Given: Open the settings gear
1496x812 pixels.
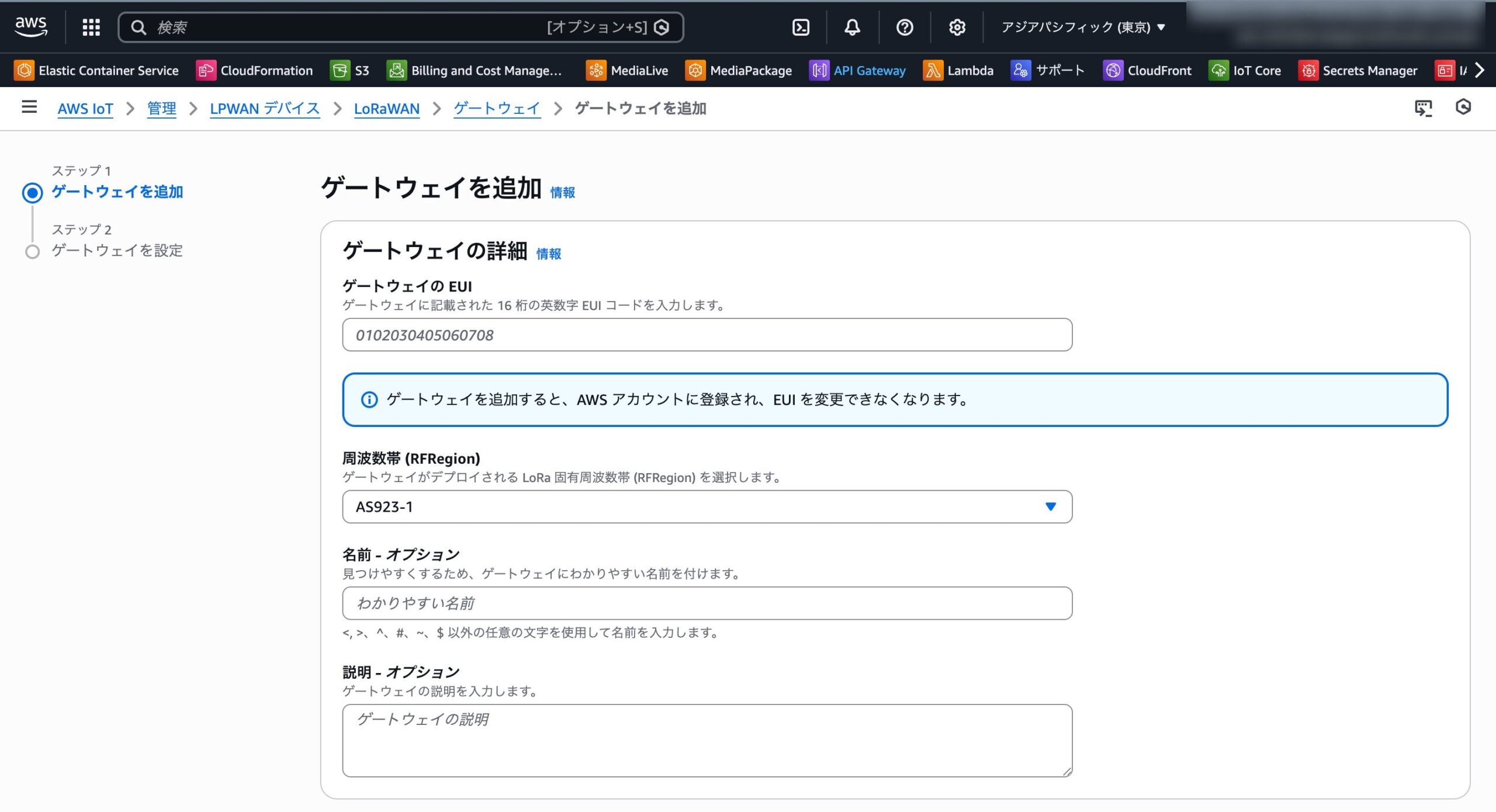Looking at the screenshot, I should (x=957, y=27).
